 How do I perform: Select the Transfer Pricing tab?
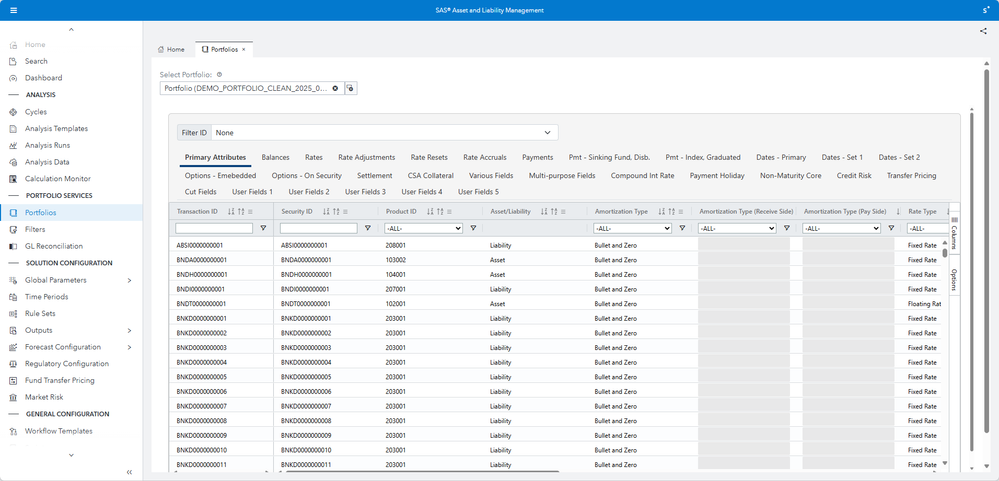pos(912,175)
